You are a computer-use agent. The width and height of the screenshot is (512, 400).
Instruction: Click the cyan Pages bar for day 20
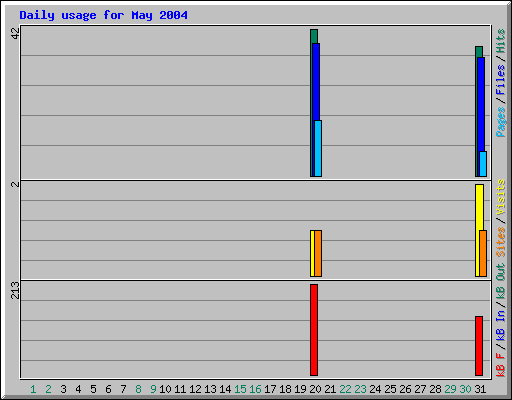[318, 148]
